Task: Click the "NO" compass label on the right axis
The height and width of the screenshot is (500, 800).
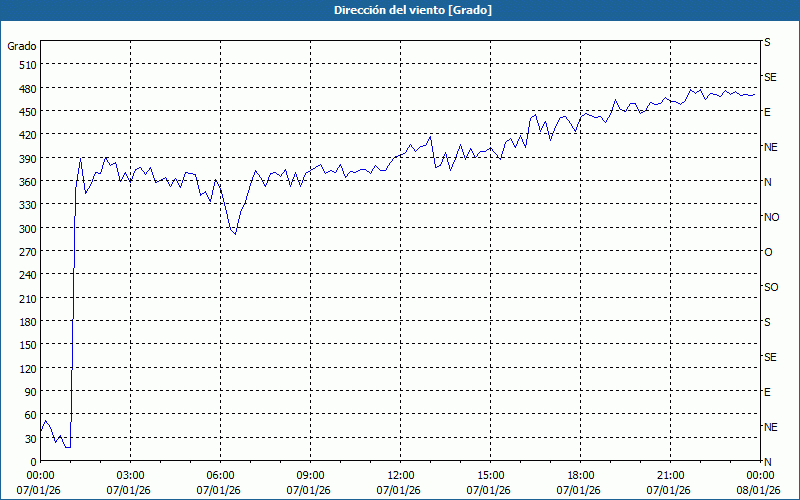Action: click(771, 217)
